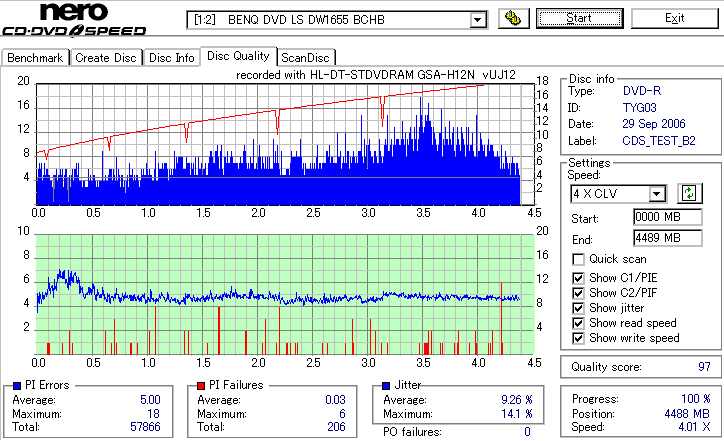Click the blue PI Errors legend square

point(17,385)
